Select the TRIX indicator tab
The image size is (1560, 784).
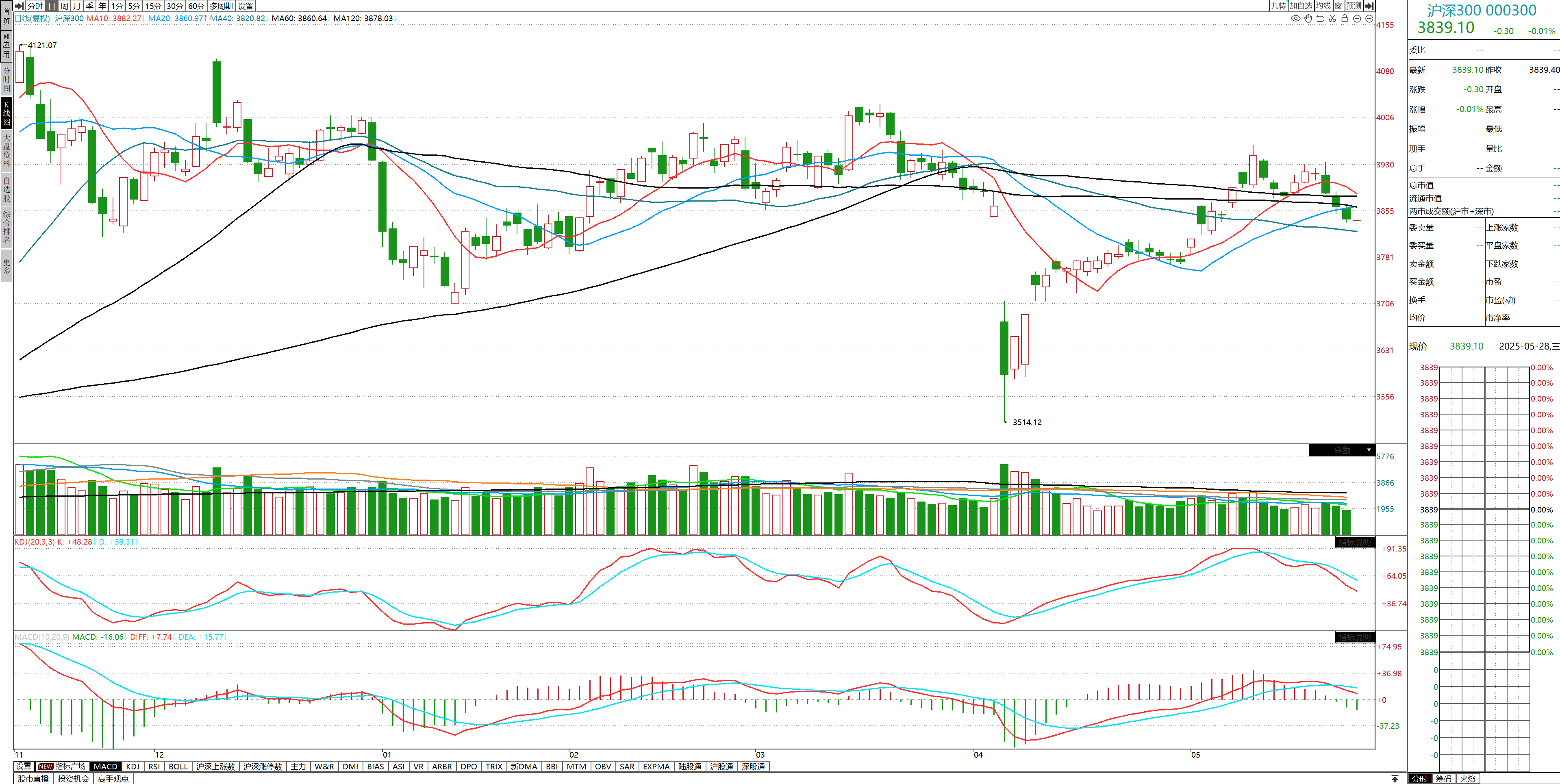tap(494, 767)
